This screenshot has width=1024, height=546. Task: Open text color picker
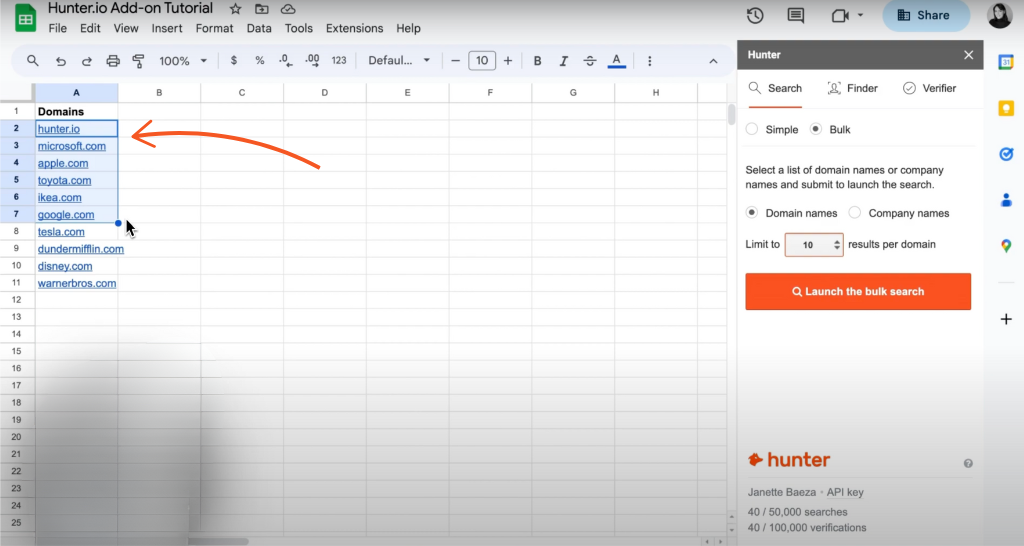tap(616, 61)
